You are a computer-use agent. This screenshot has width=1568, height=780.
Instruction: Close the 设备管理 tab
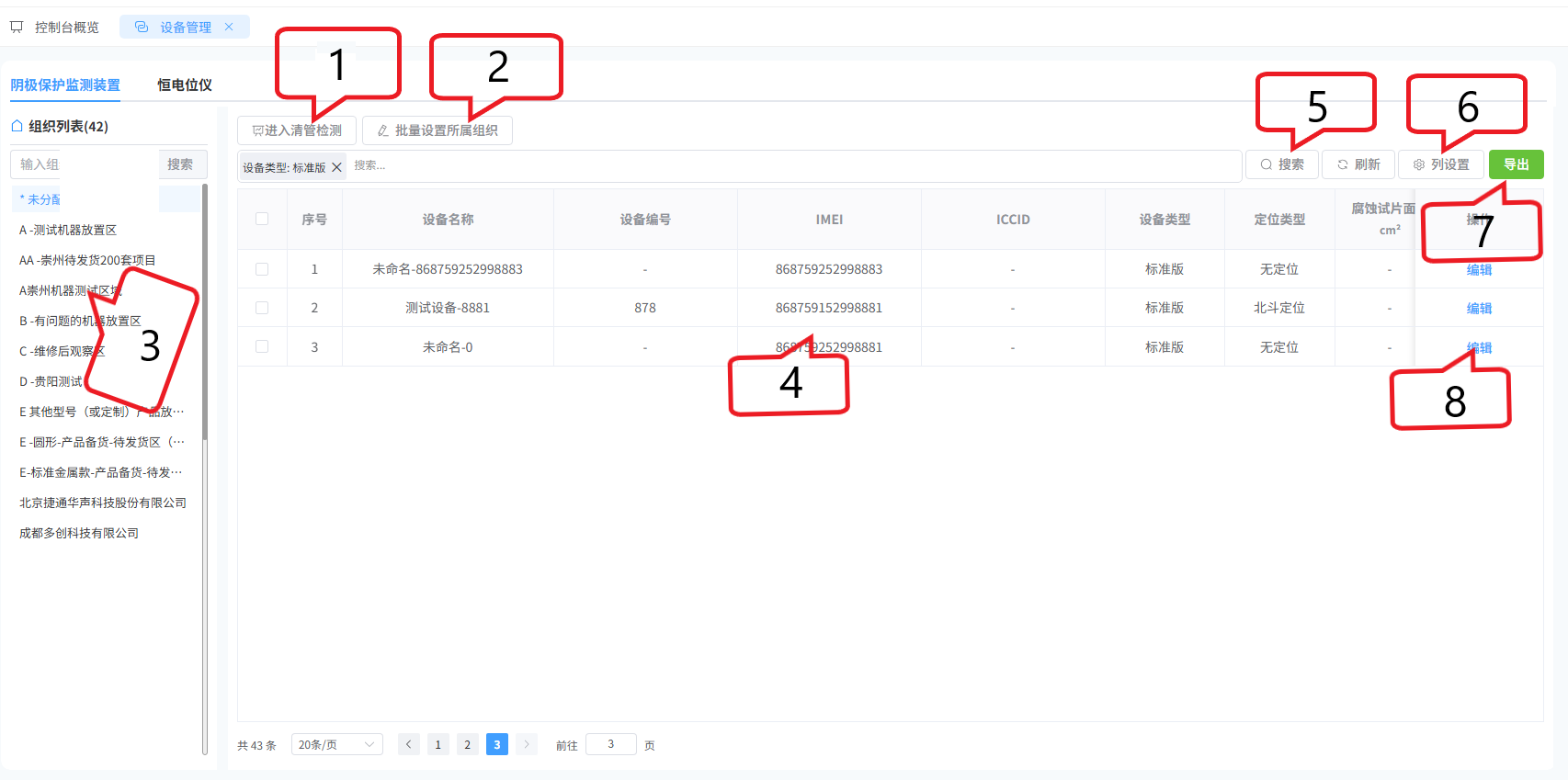coord(229,27)
